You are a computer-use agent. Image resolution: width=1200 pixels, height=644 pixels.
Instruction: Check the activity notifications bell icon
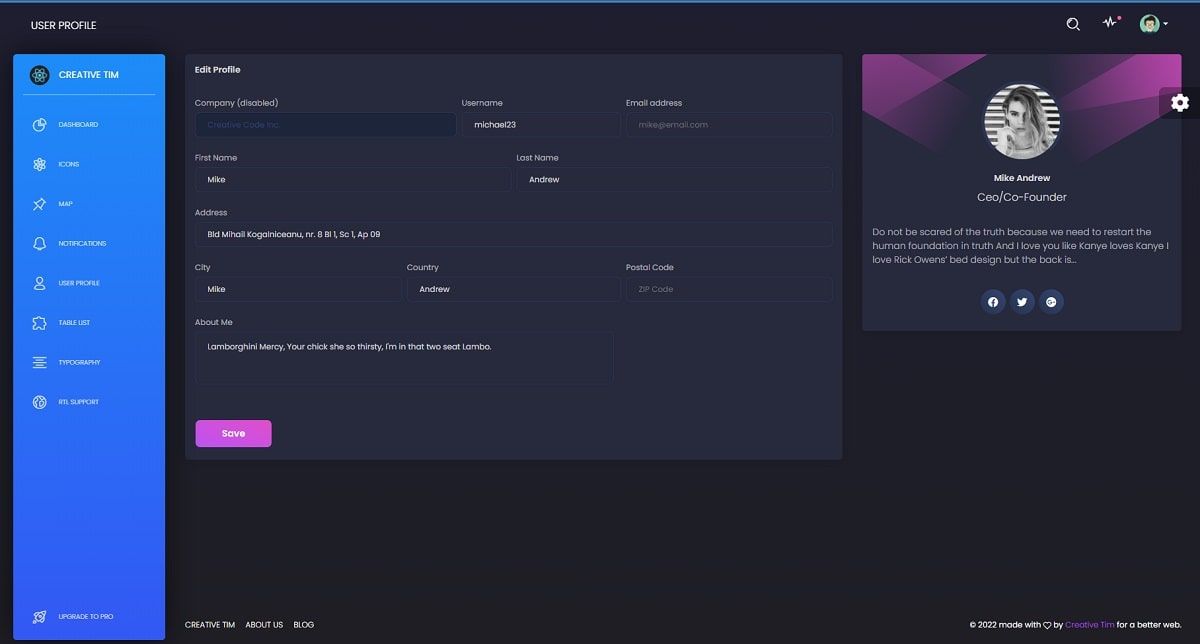(1110, 22)
